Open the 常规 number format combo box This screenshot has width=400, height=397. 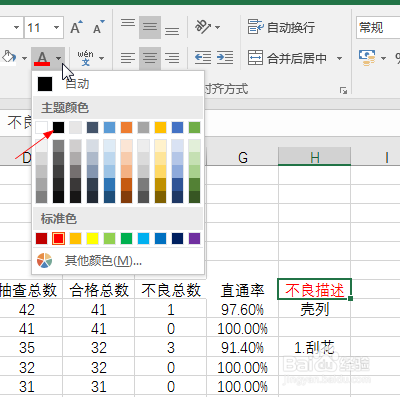pos(378,27)
